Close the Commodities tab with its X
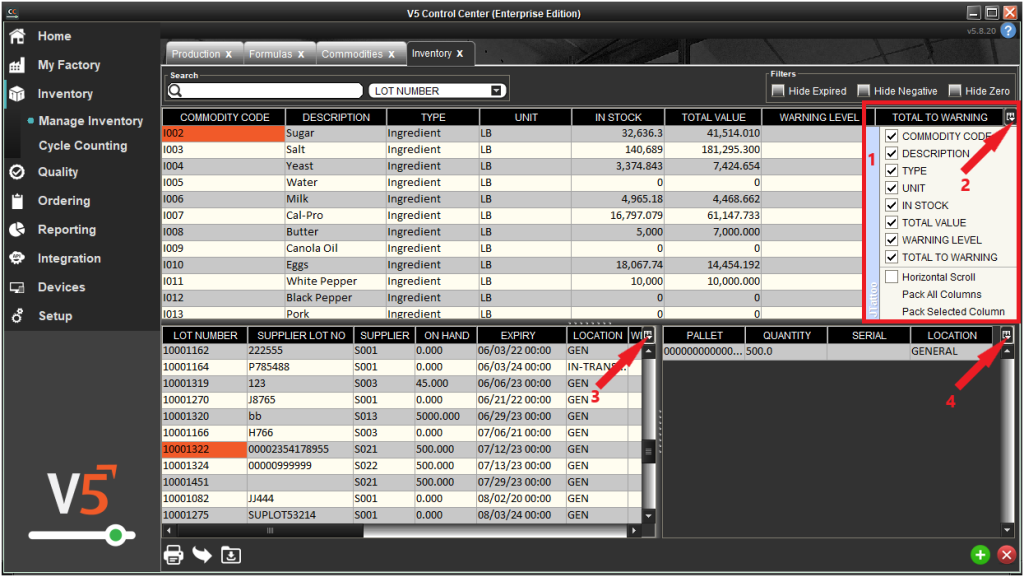The height and width of the screenshot is (577, 1024). pos(391,54)
